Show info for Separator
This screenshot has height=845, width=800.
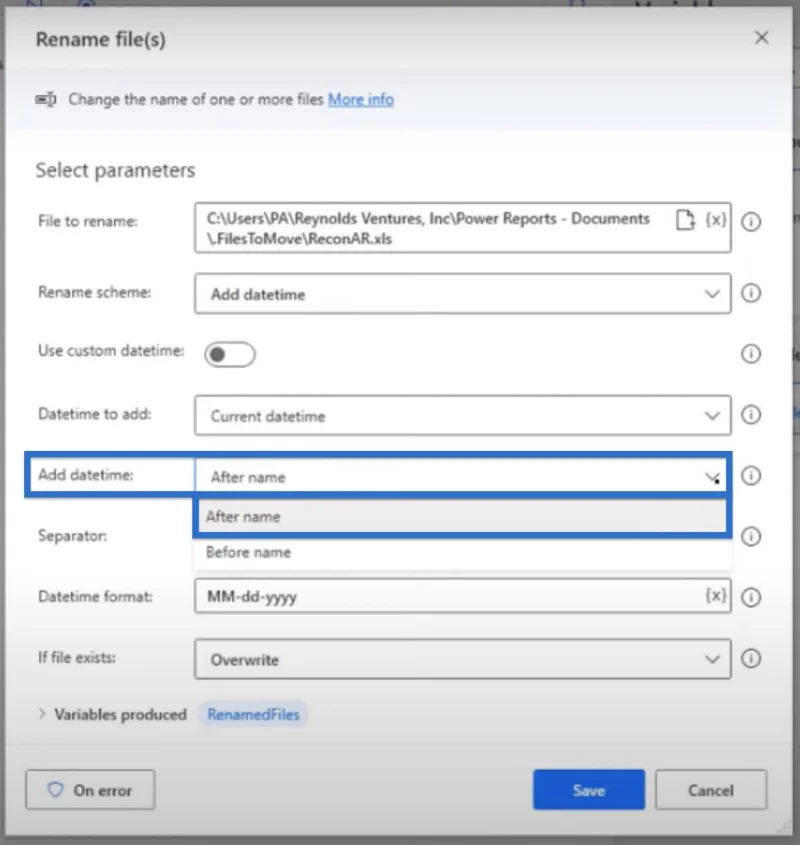[x=751, y=536]
